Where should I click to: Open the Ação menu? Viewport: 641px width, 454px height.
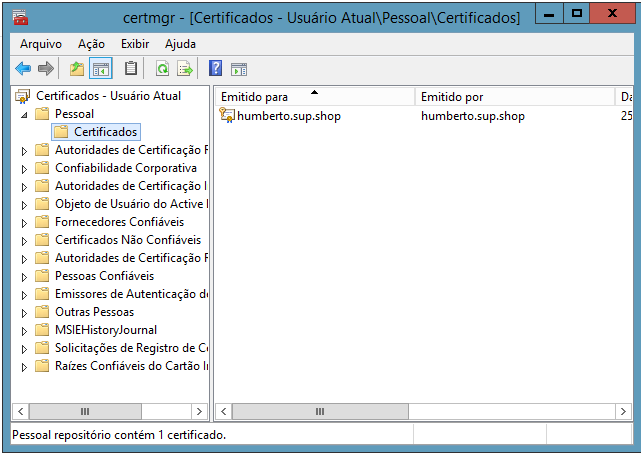pos(91,44)
